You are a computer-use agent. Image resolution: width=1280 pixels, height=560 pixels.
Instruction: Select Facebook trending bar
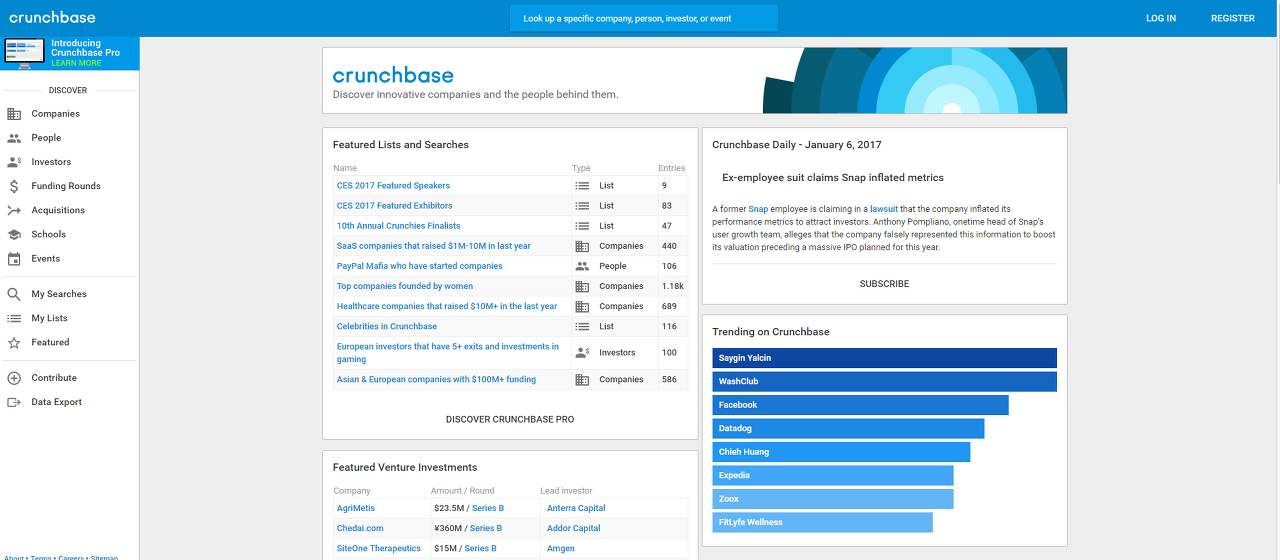tap(860, 405)
